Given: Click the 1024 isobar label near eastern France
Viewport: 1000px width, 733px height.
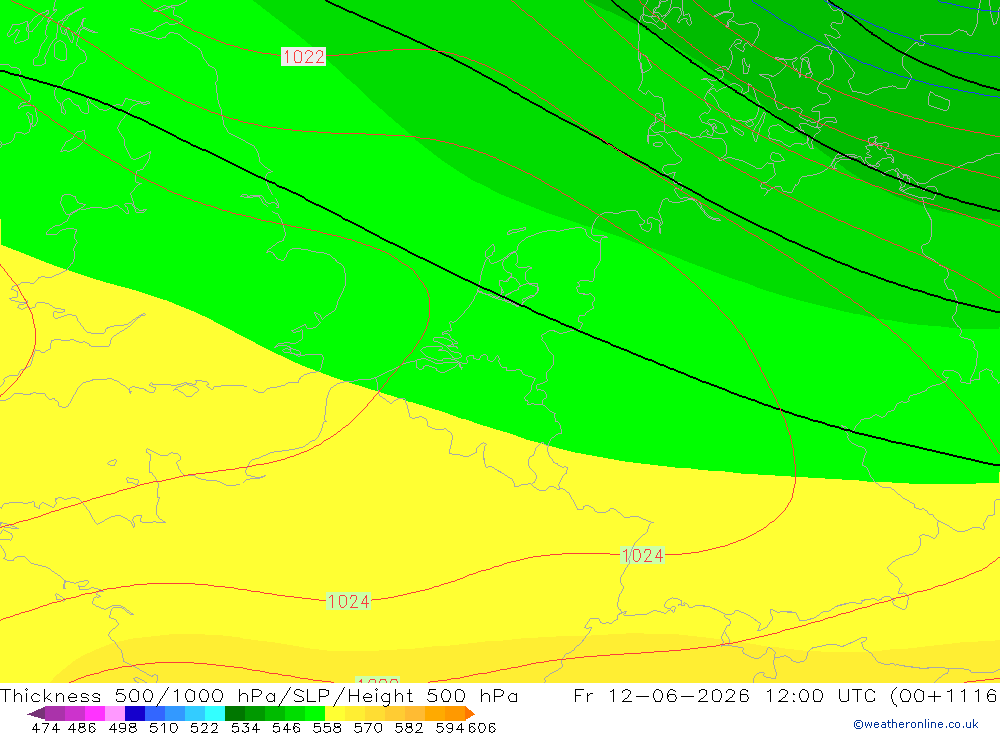Looking at the screenshot, I should coord(643,555).
